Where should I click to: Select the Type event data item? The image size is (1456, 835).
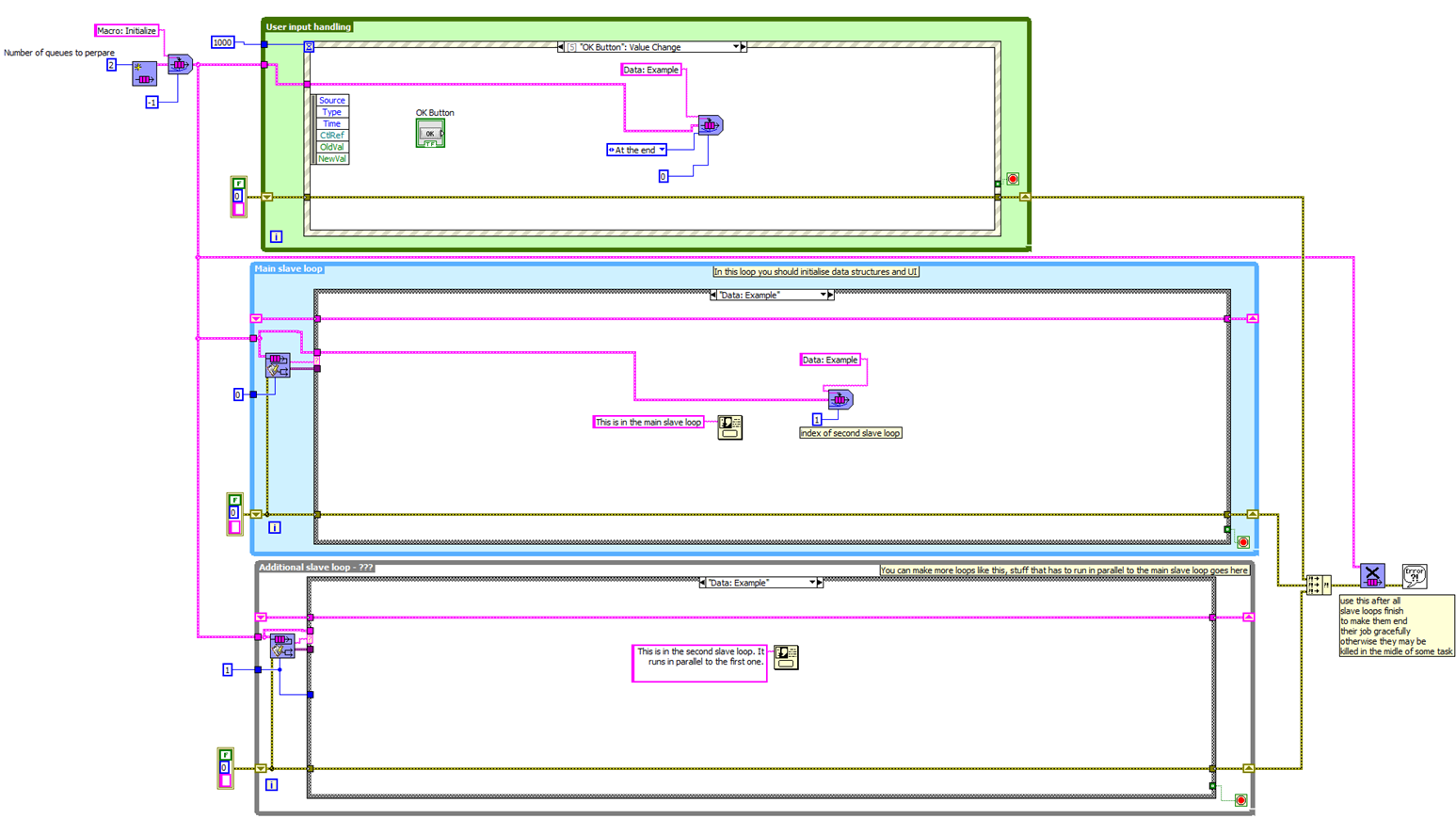tap(331, 112)
